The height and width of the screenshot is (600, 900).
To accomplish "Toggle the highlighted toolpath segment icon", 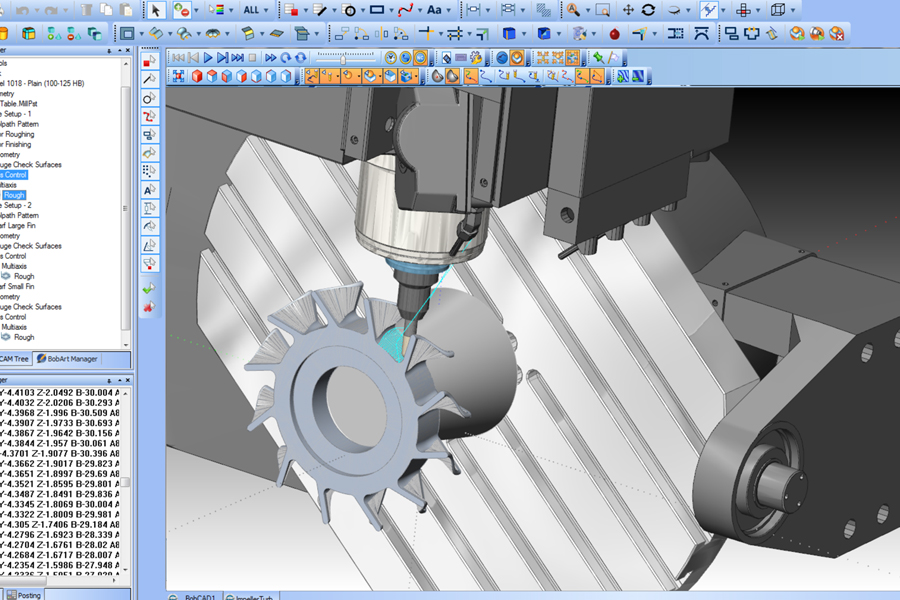I will tap(582, 76).
